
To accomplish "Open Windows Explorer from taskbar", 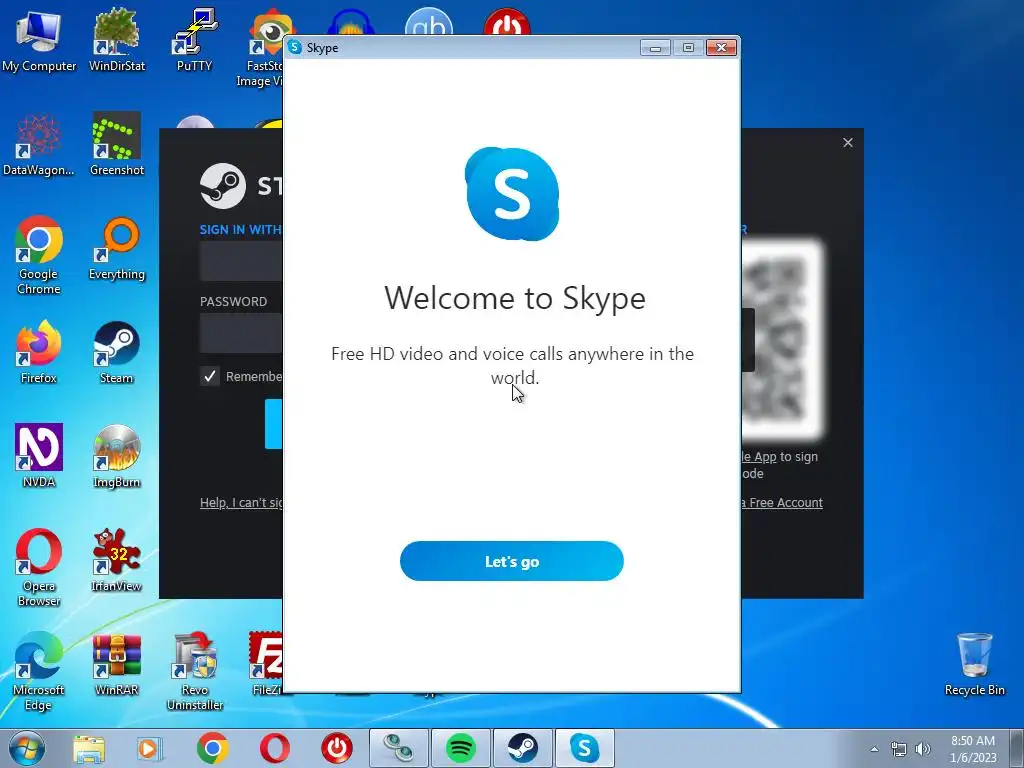I will [89, 748].
